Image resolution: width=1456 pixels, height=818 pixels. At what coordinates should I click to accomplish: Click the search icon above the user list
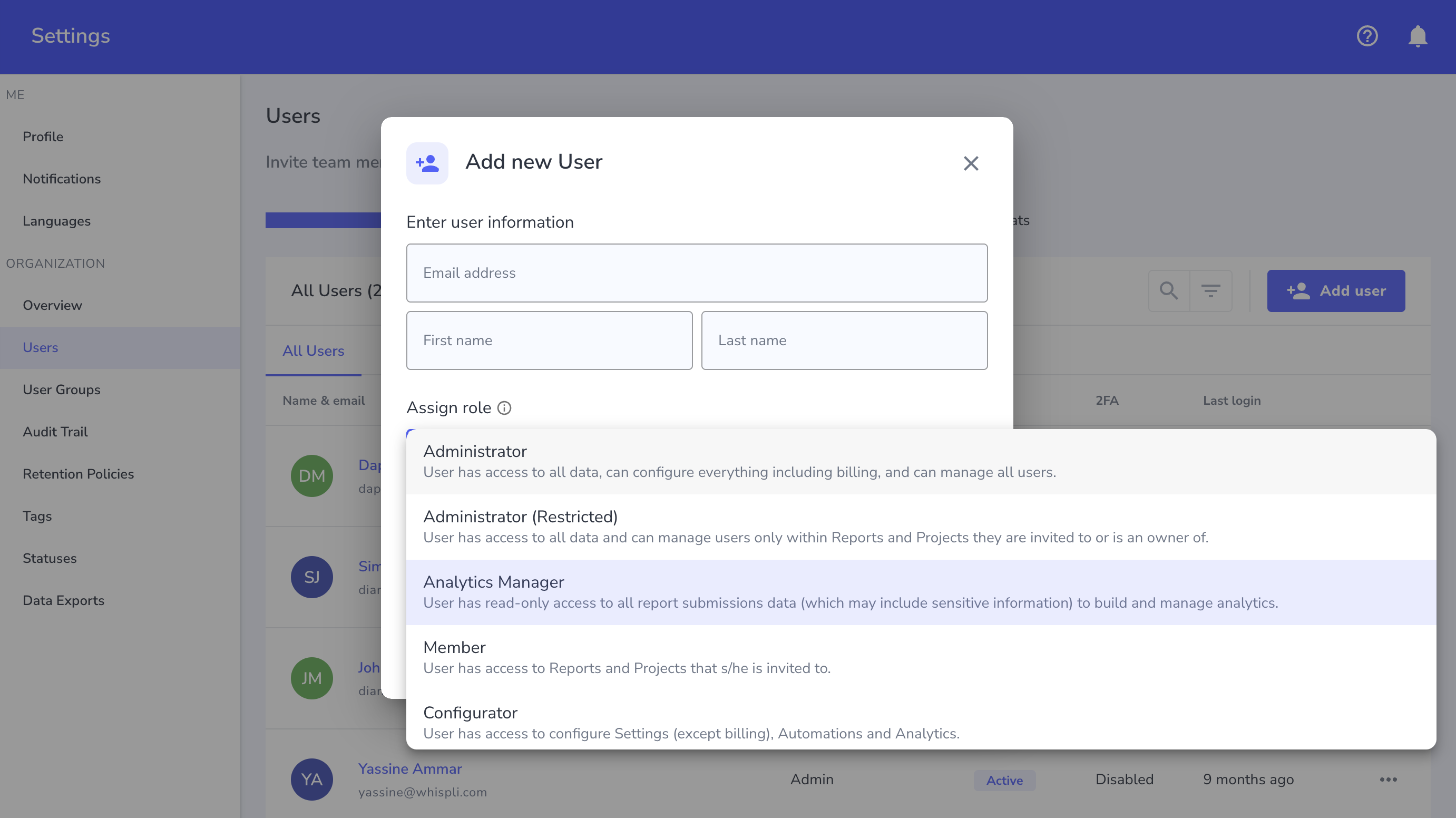(1169, 290)
